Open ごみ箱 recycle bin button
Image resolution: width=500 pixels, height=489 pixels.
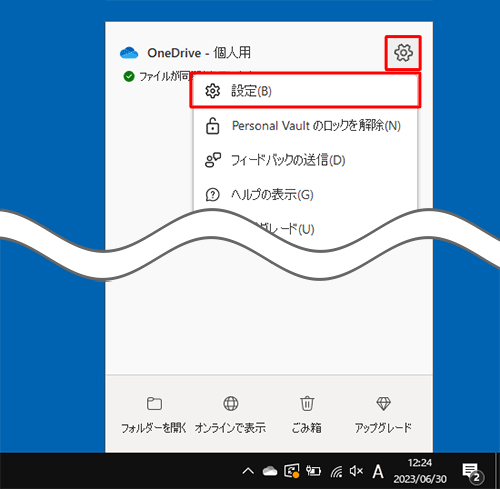[307, 415]
